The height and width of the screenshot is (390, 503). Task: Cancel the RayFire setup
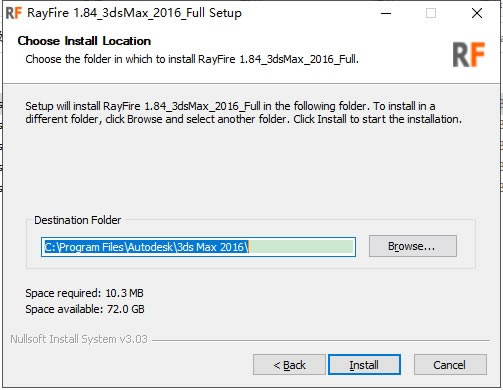click(x=450, y=365)
